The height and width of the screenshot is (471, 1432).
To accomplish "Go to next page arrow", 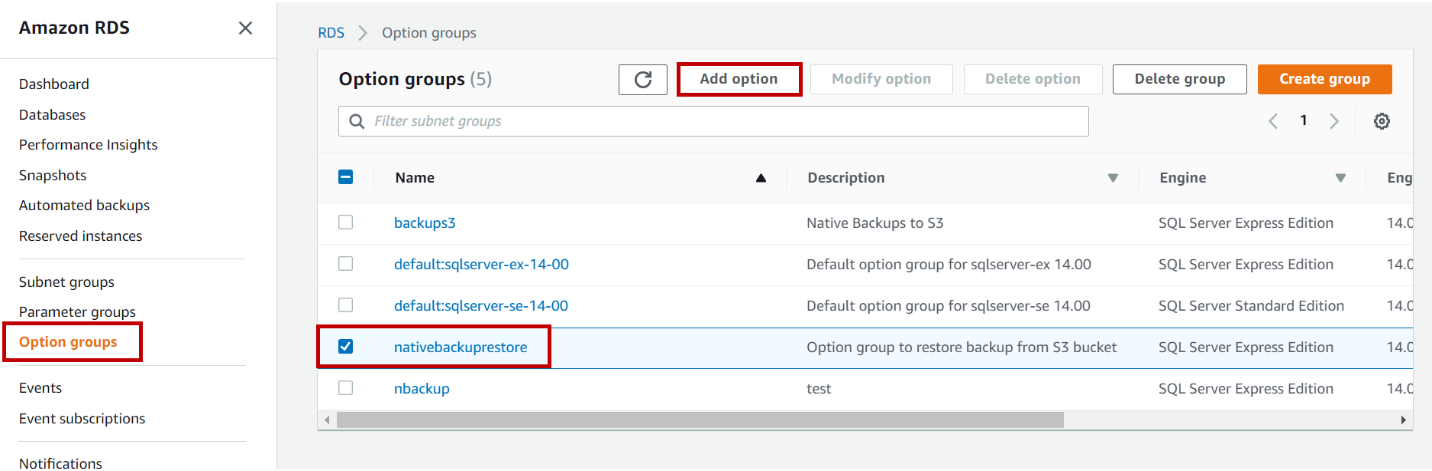I will click(x=1334, y=121).
